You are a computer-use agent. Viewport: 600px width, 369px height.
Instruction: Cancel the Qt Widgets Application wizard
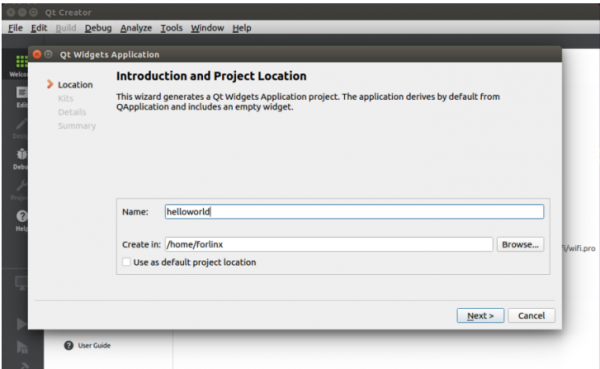[x=532, y=316]
